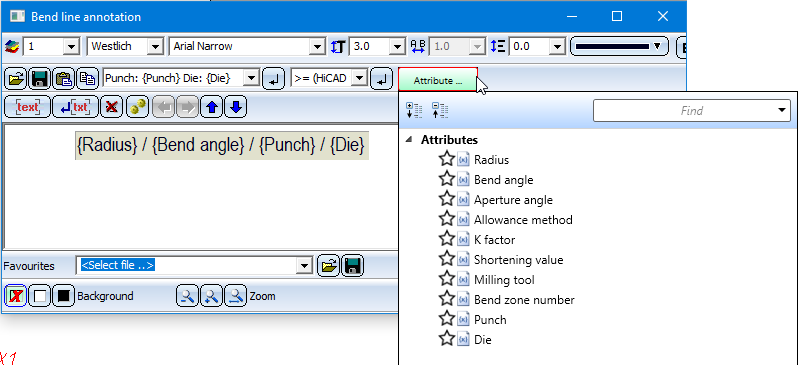Image resolution: width=798 pixels, height=365 pixels.
Task: Choose the Punch attribute entry
Action: [490, 320]
